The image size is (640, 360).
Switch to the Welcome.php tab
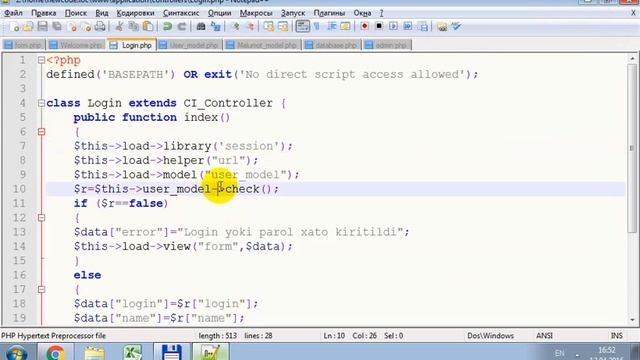76,45
